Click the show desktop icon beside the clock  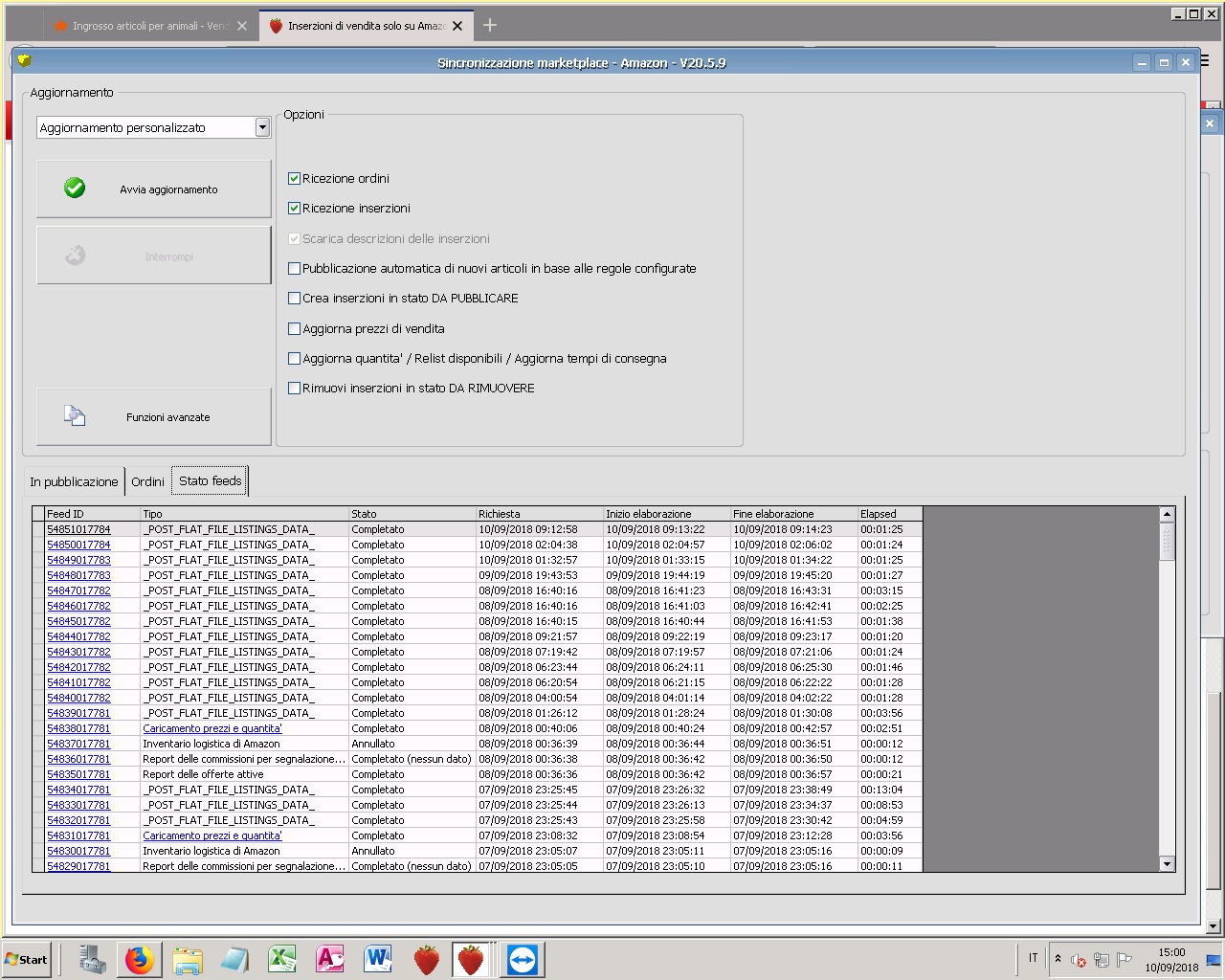point(1214,960)
